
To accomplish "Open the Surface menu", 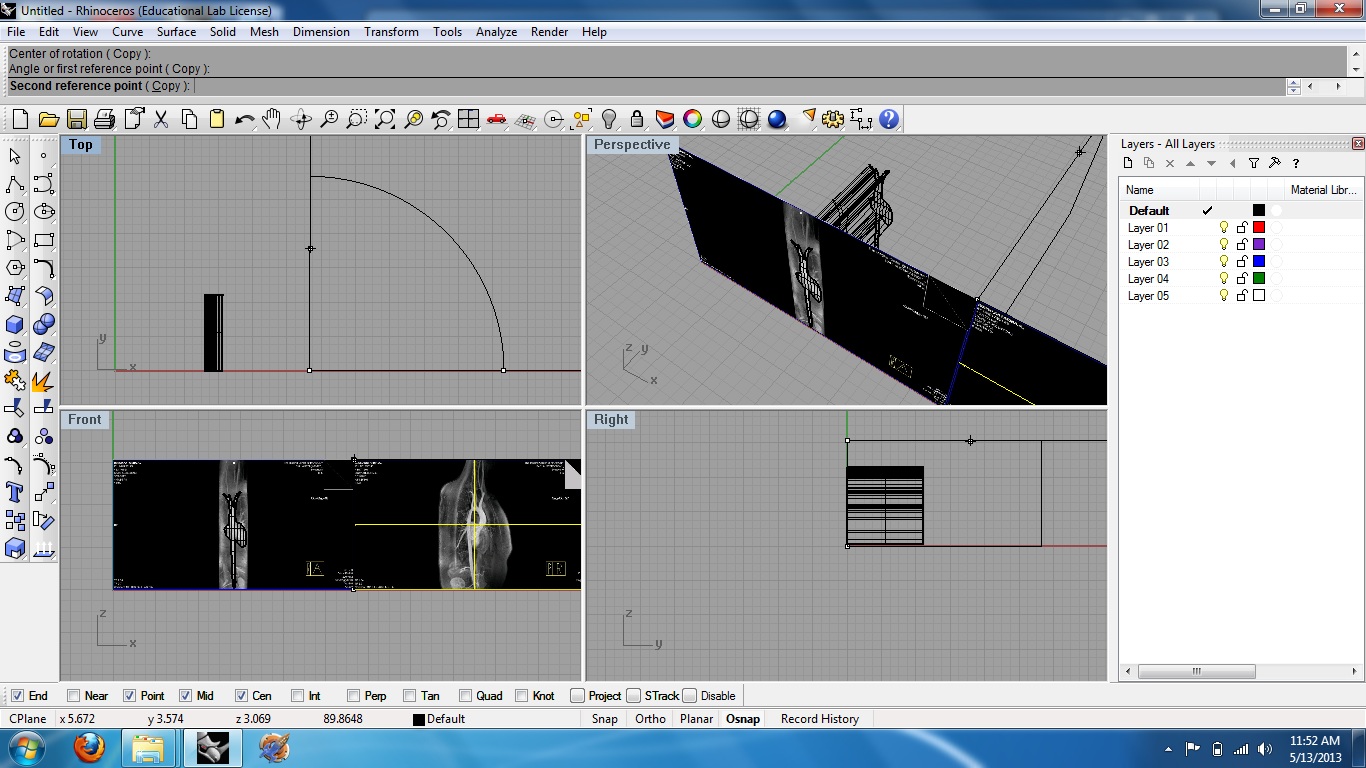I will (176, 32).
